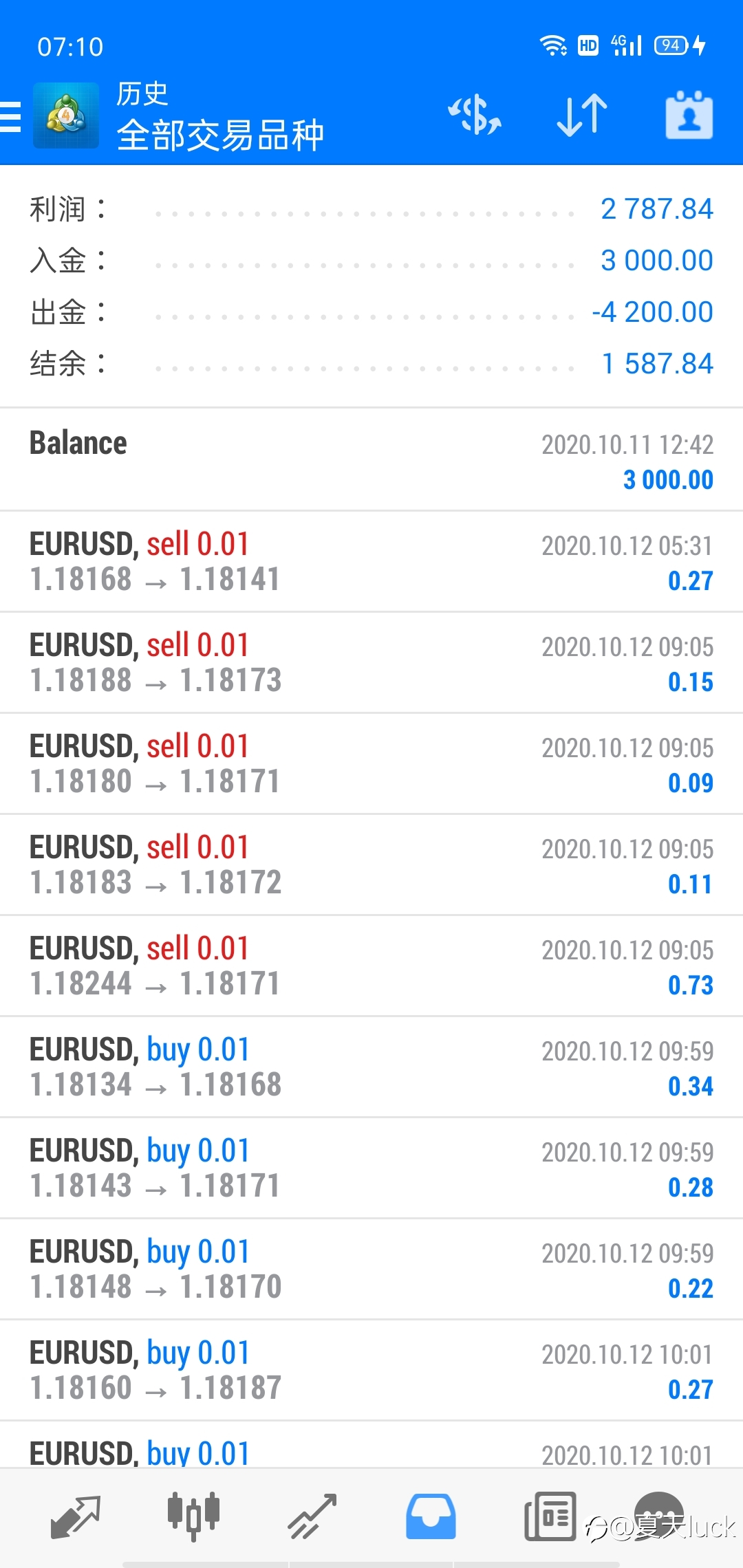Image resolution: width=743 pixels, height=1568 pixels.
Task: Select the Balance 3 000.00 deposit entry
Action: click(x=371, y=460)
